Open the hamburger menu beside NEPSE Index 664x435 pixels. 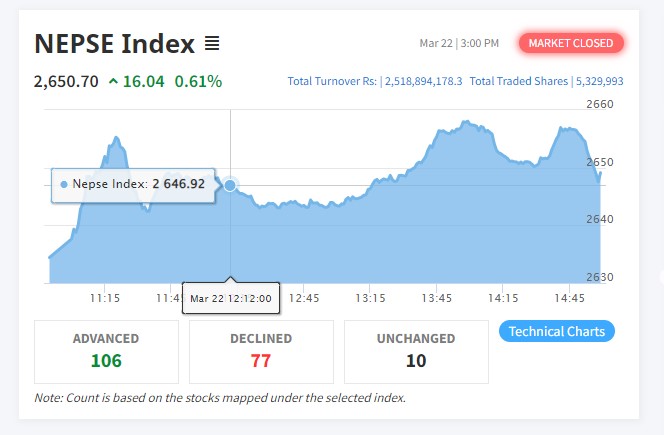coord(212,43)
